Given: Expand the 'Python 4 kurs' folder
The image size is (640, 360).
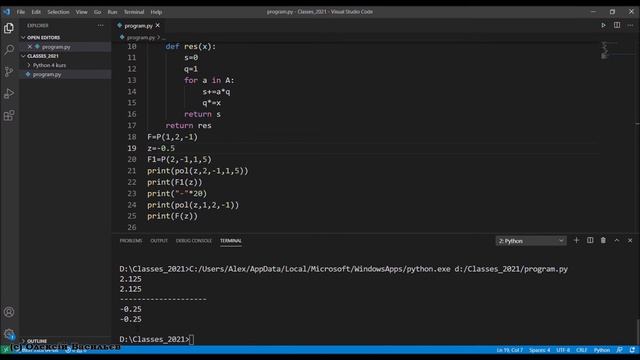Looking at the screenshot, I should (49, 65).
